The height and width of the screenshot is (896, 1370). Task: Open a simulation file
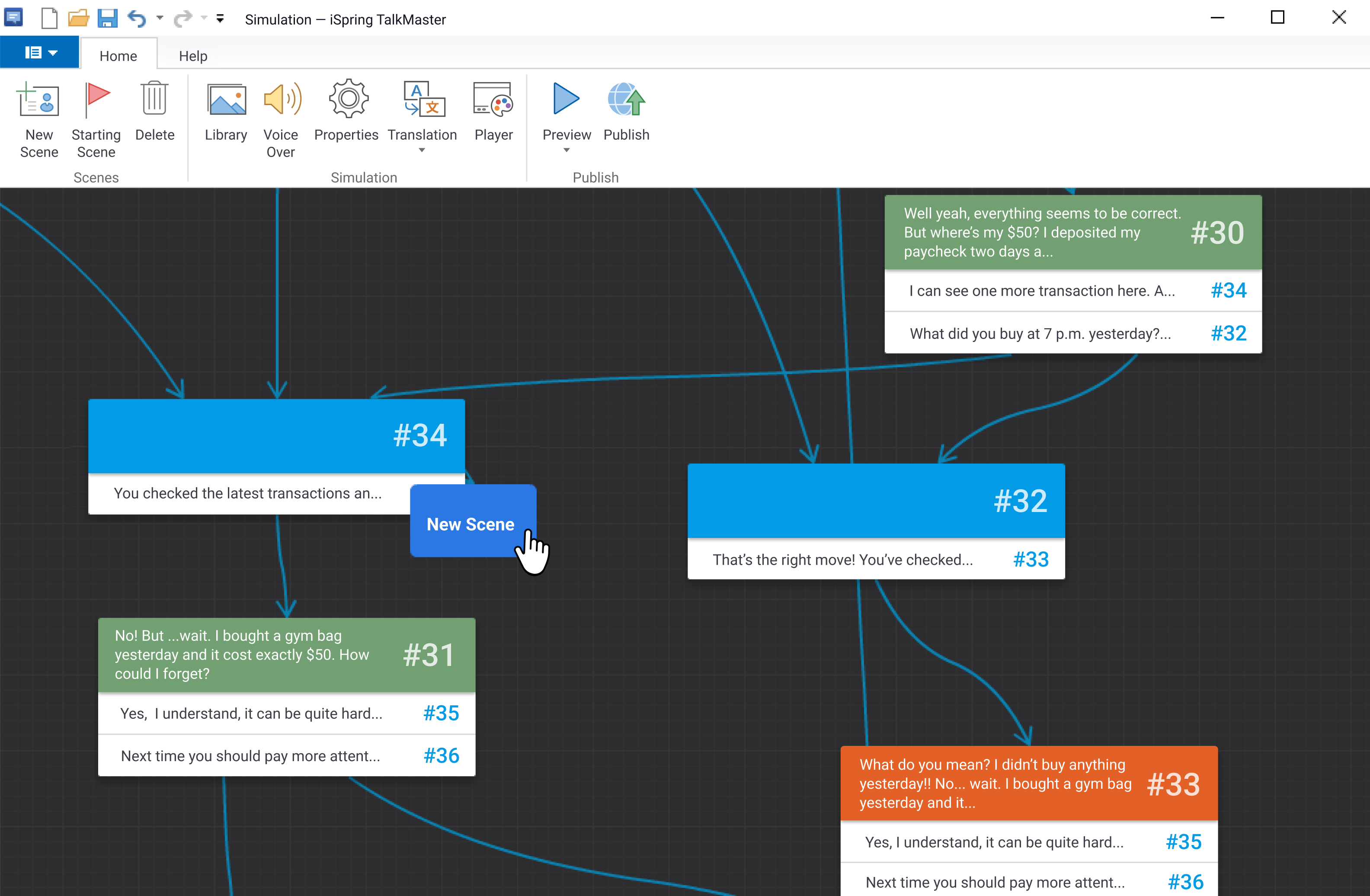[78, 18]
